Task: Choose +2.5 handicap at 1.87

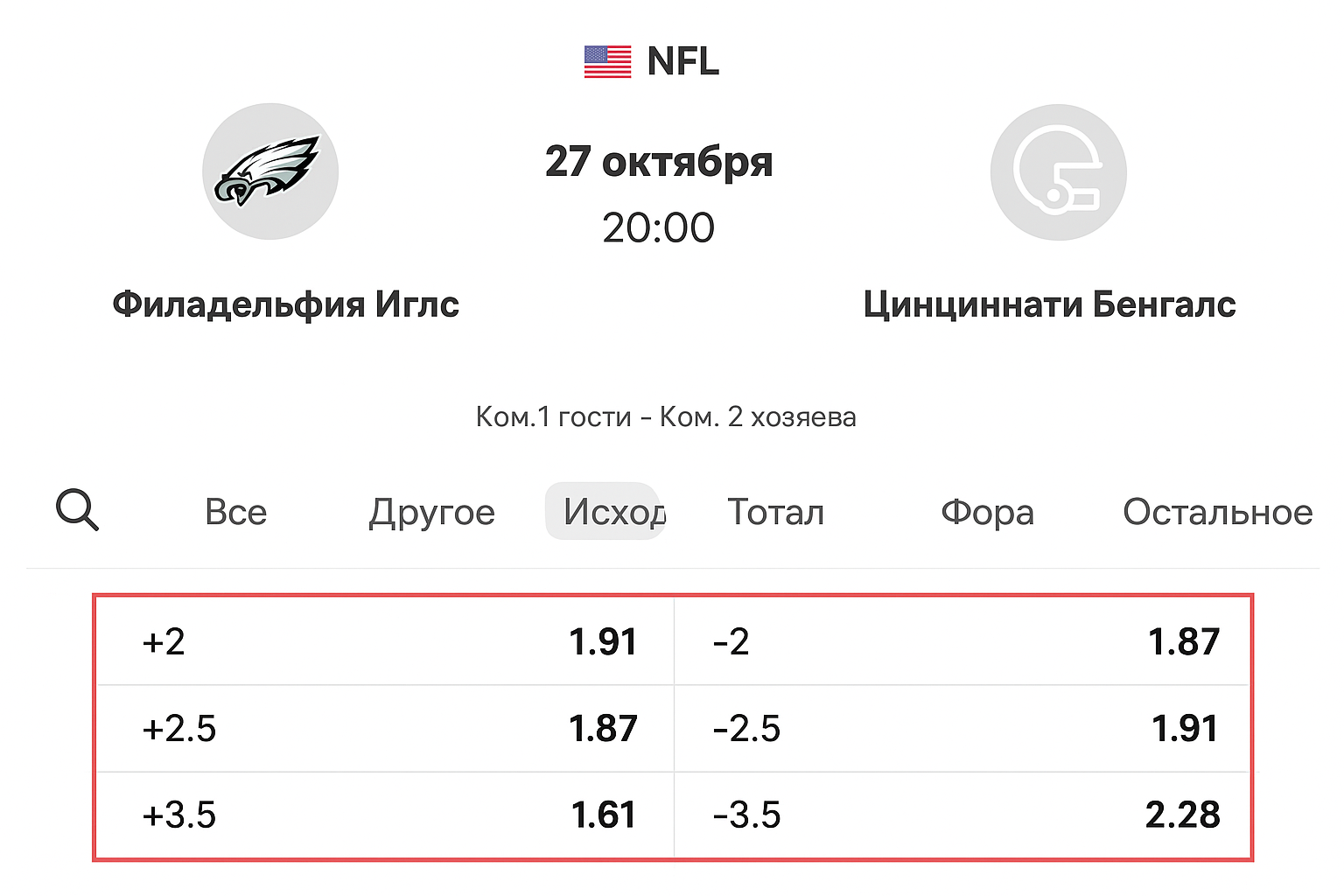Action: [385, 728]
